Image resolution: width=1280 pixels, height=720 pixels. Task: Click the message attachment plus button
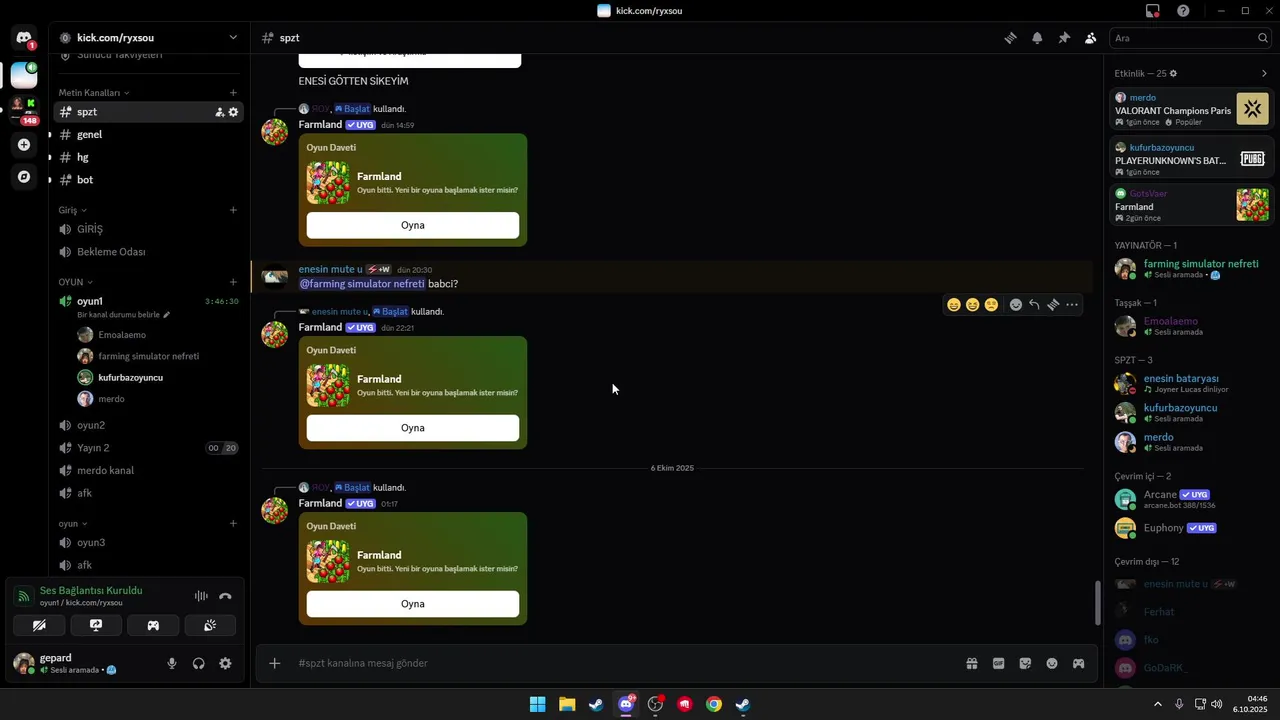(x=274, y=663)
